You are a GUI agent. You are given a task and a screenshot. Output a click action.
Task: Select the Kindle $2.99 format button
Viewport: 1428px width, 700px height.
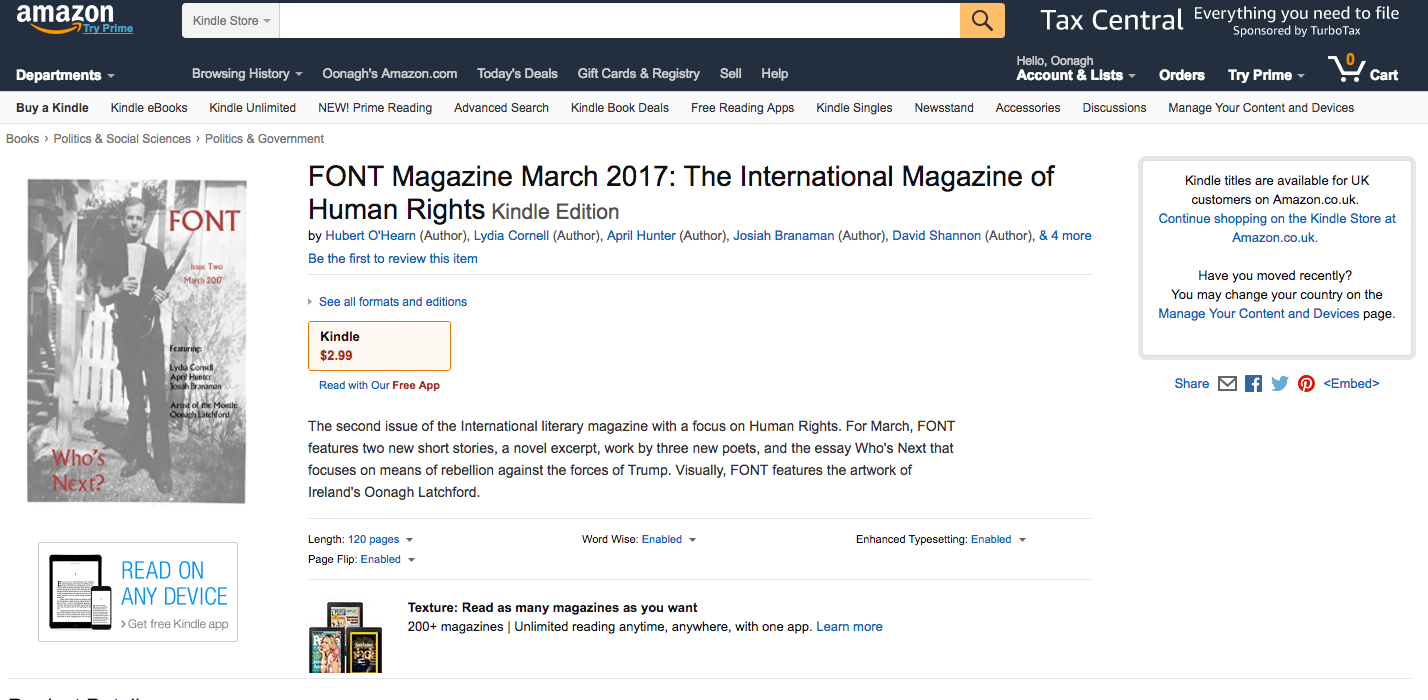click(379, 346)
